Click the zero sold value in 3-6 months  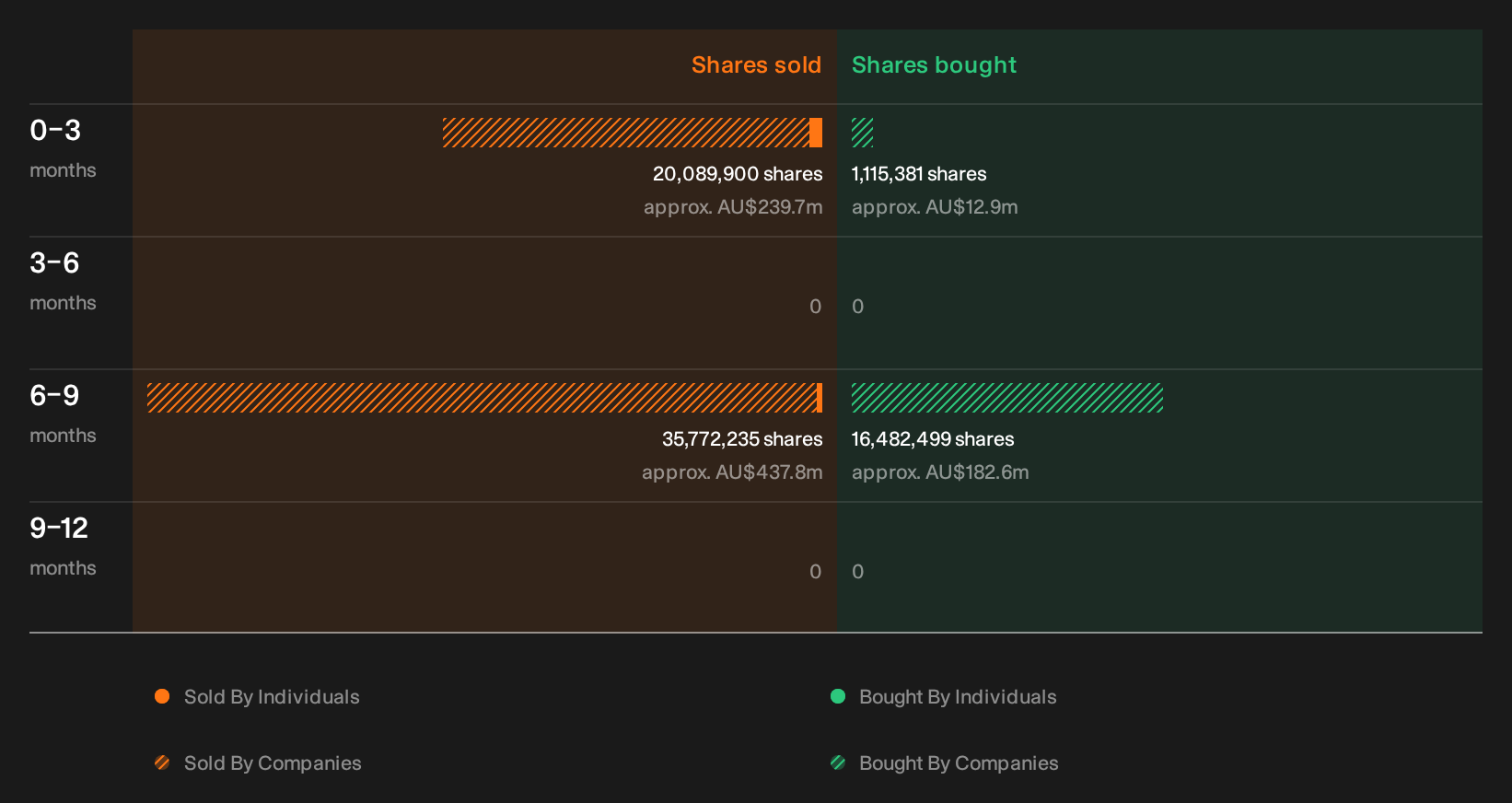tap(816, 307)
